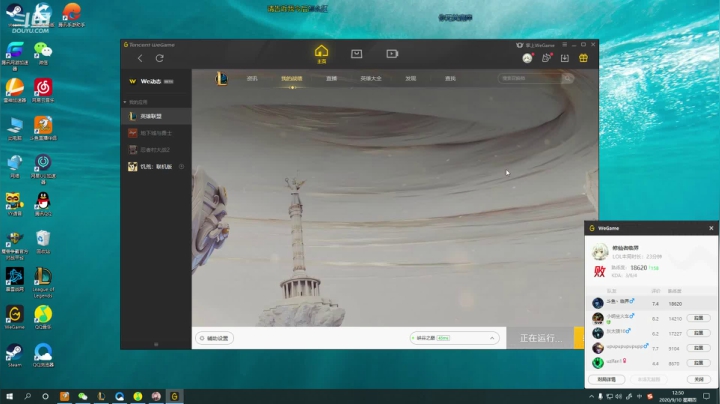Click the 掌上WeGame link in title bar
Image resolution: width=720 pixels, height=404 pixels.
pos(535,45)
